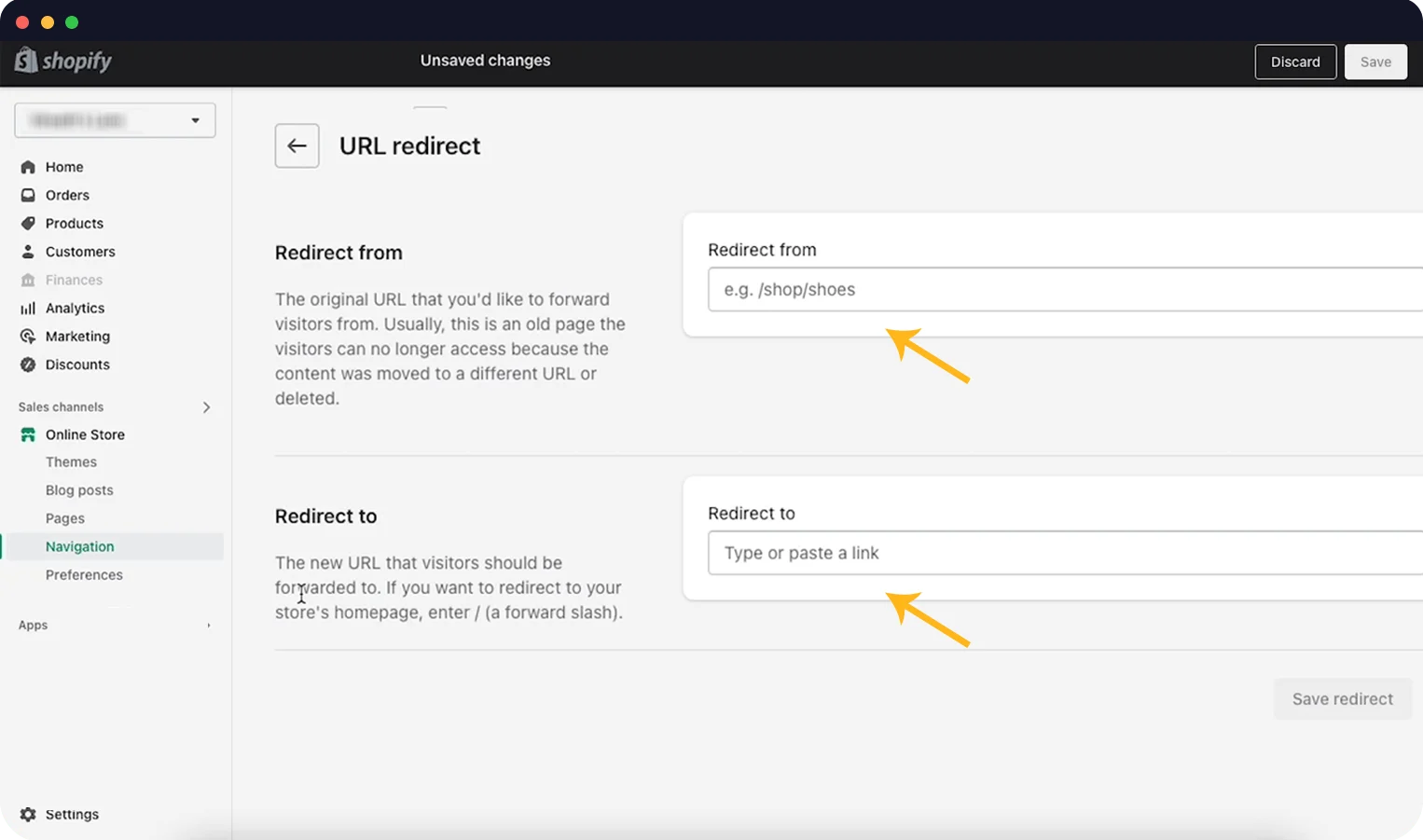Open Home in the sidebar
The height and width of the screenshot is (840, 1423).
[64, 167]
